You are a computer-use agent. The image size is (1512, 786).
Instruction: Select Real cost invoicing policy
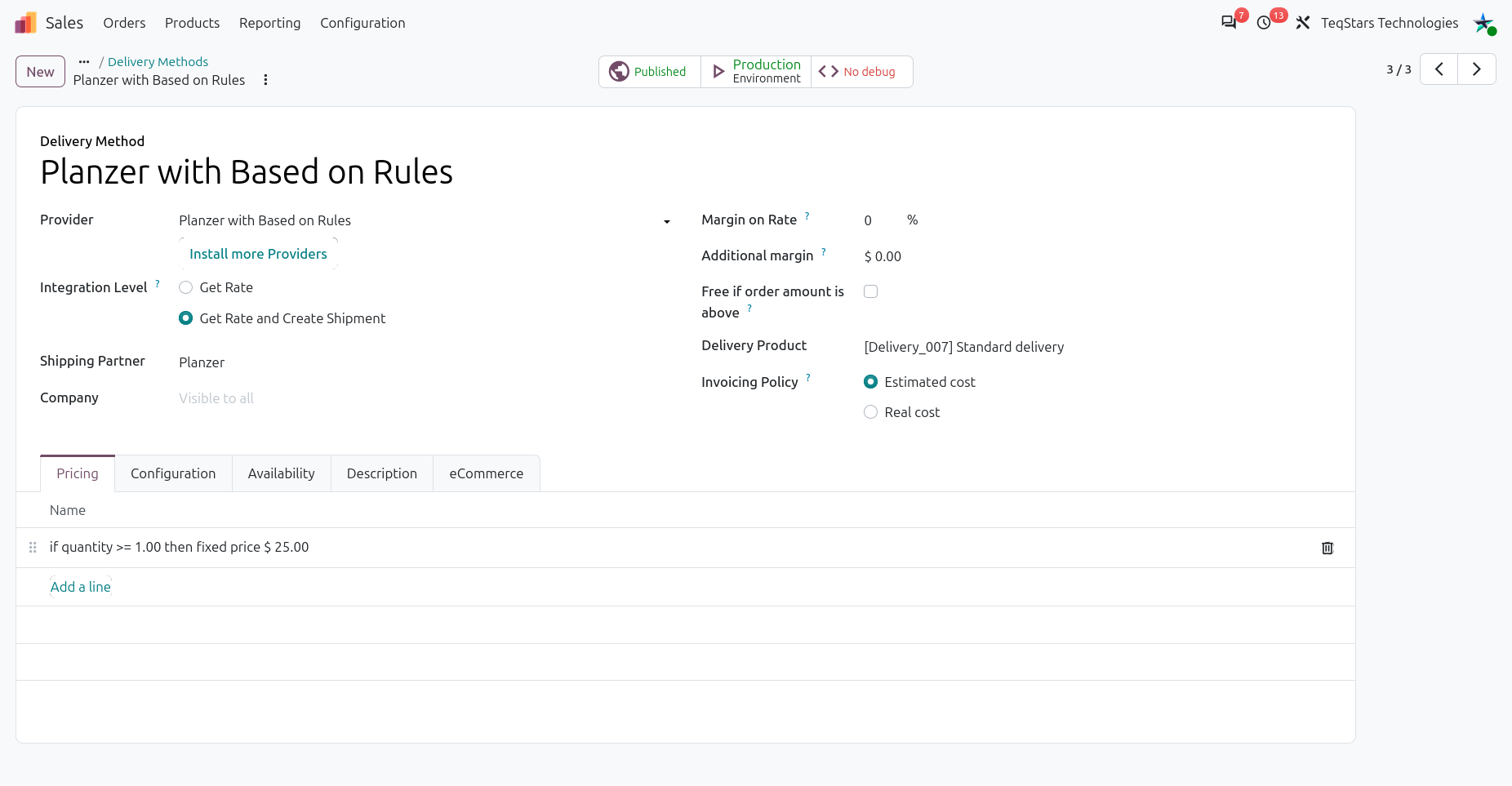[871, 412]
